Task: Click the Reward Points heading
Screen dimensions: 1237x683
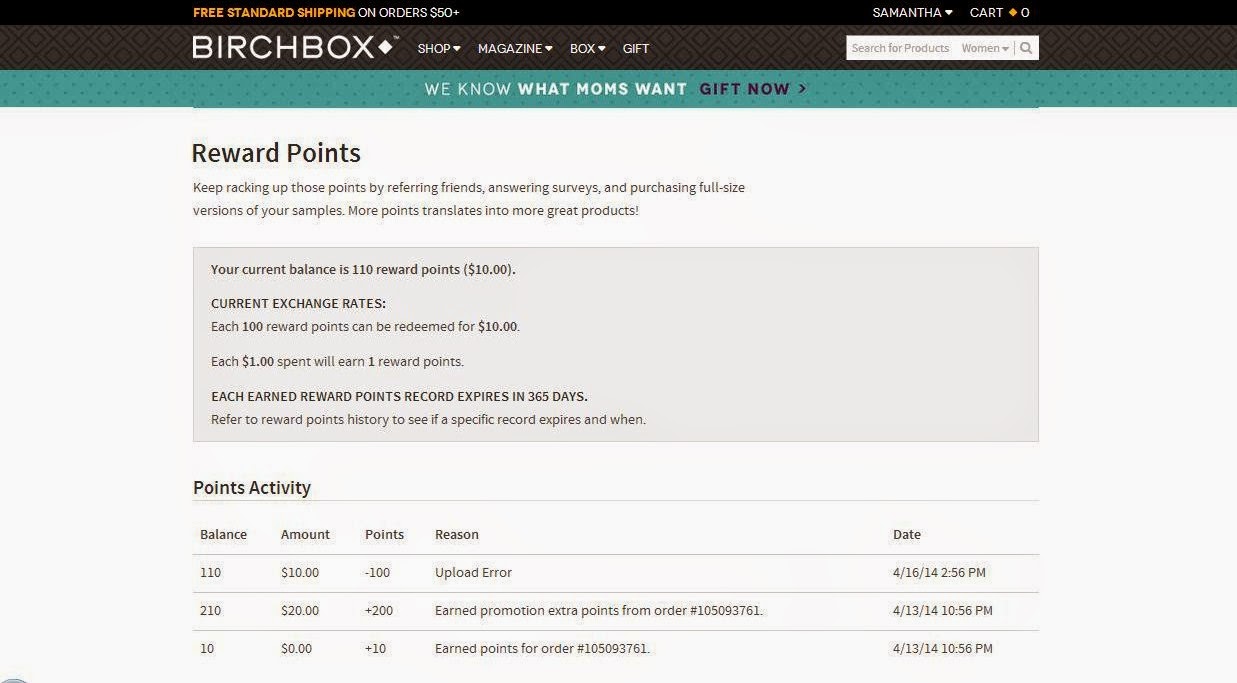Action: coord(276,153)
